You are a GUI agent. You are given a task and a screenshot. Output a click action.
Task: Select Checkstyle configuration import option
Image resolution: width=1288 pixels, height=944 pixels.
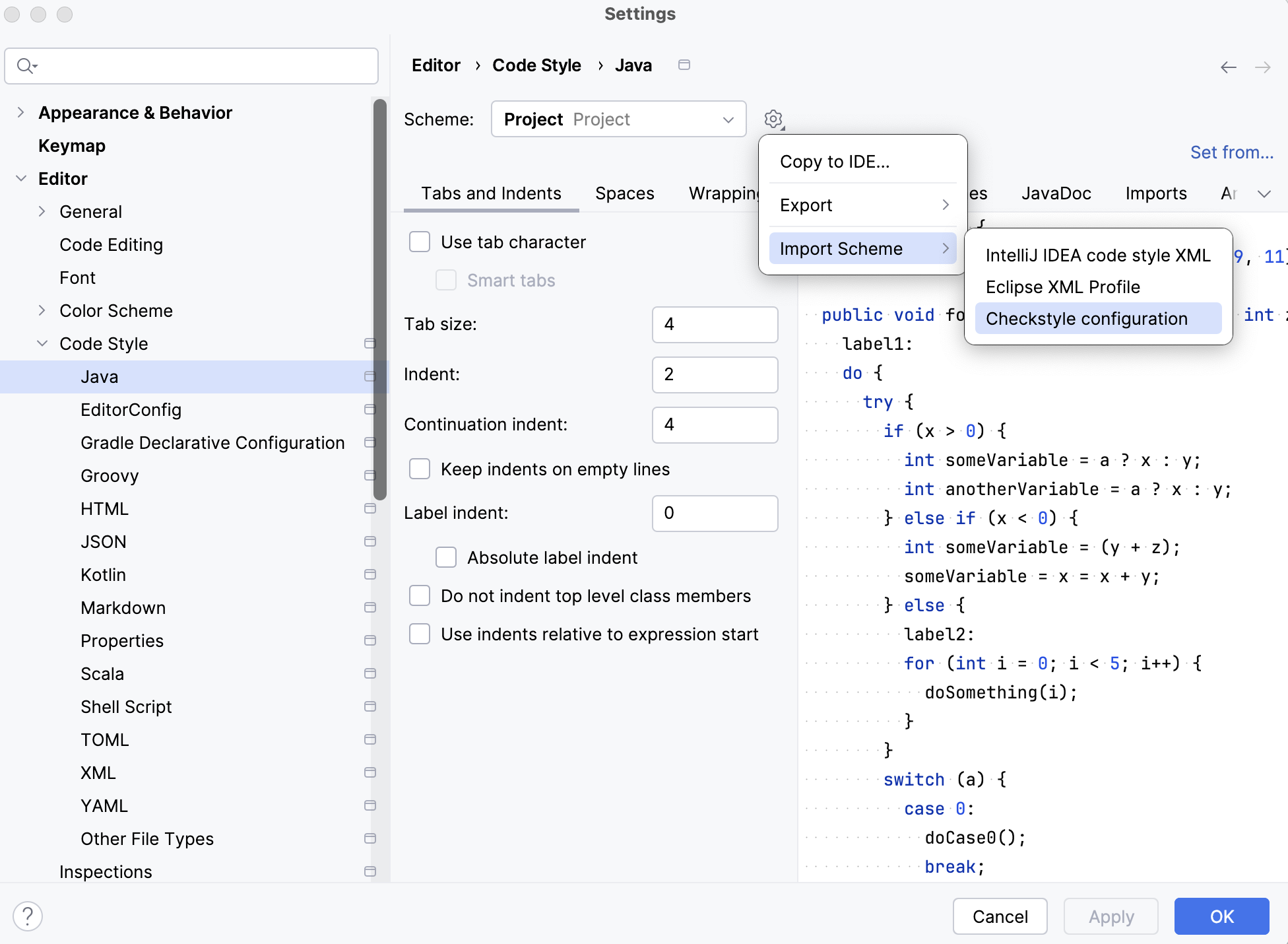1085,318
